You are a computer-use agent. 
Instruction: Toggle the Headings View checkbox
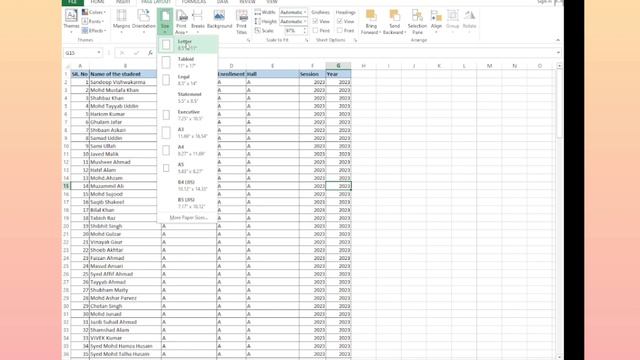pos(340,21)
